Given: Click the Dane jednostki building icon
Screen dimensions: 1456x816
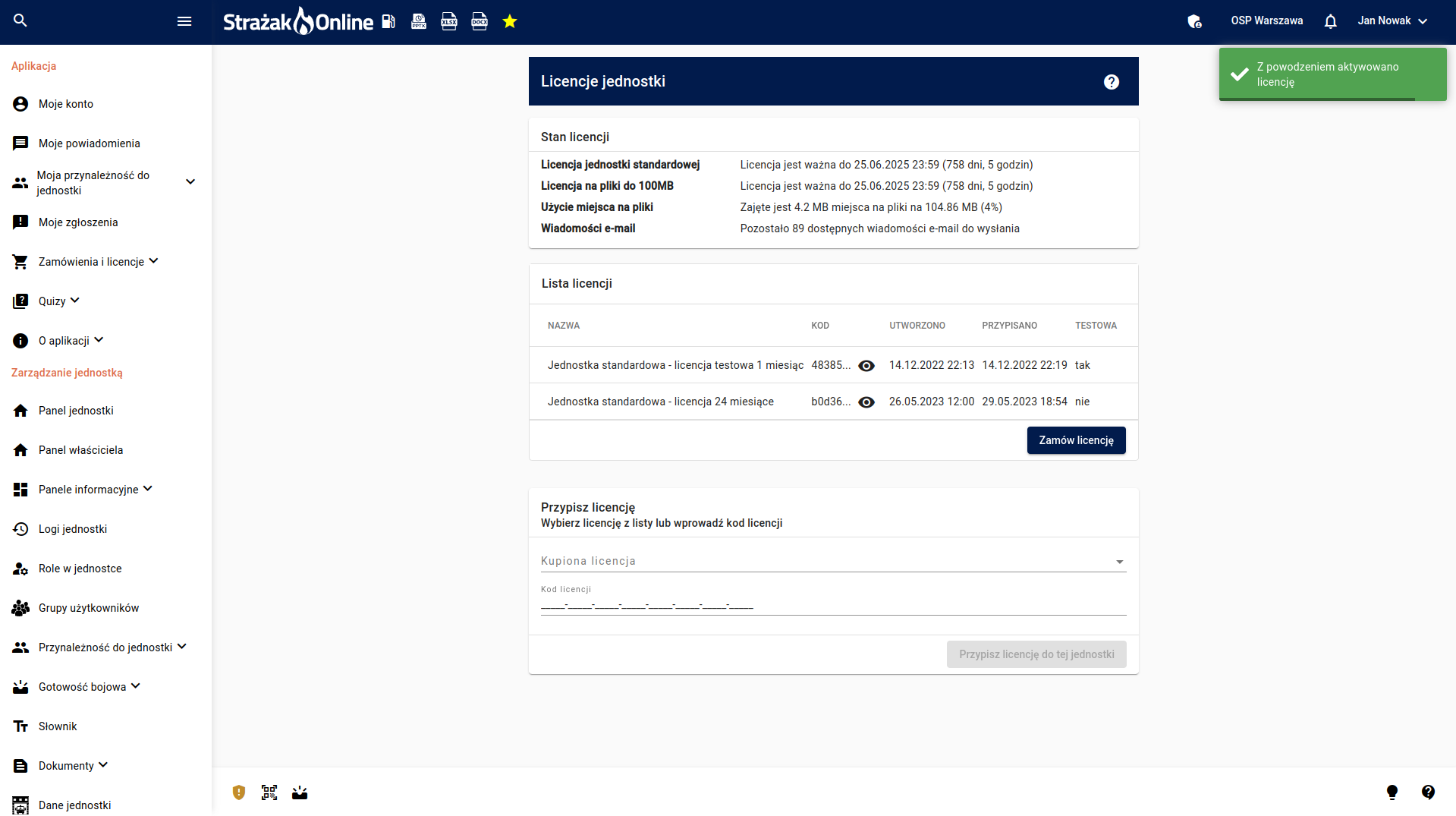Looking at the screenshot, I should pyautogui.click(x=20, y=805).
